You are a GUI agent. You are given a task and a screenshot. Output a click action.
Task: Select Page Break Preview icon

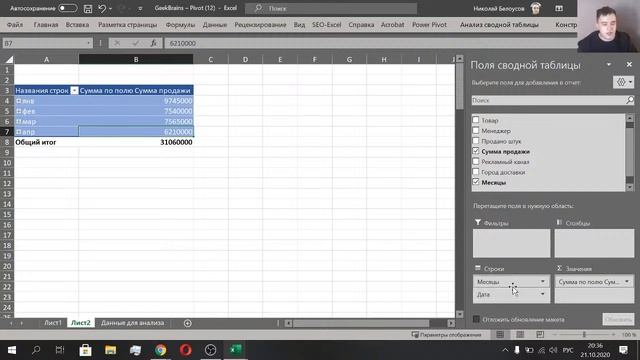(x=540, y=335)
